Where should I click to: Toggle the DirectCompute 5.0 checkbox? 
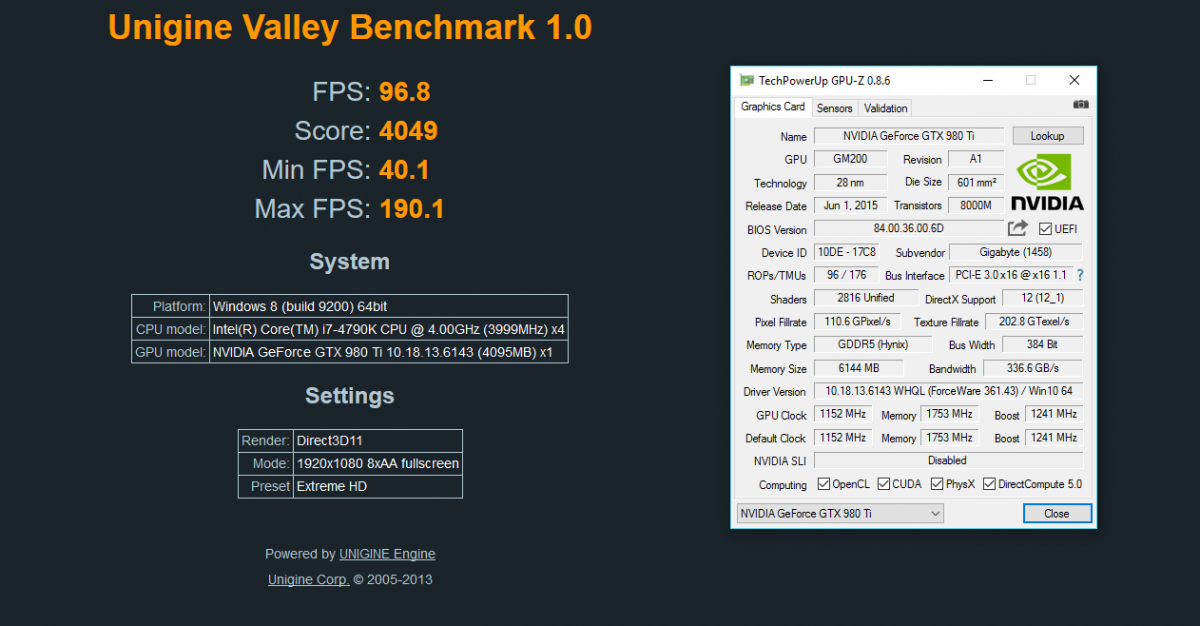point(989,484)
